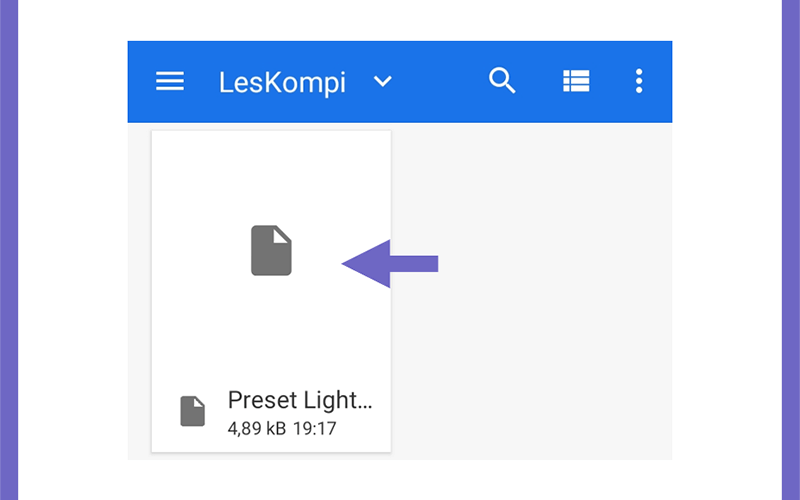Viewport: 800px width, 500px height.
Task: Tap the search magnifier icon
Action: coord(502,81)
